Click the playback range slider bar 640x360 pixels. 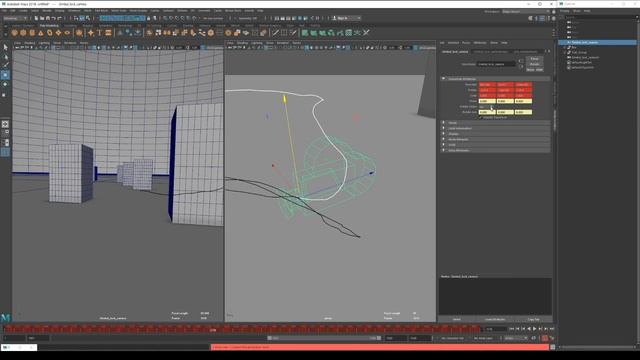pos(324,338)
